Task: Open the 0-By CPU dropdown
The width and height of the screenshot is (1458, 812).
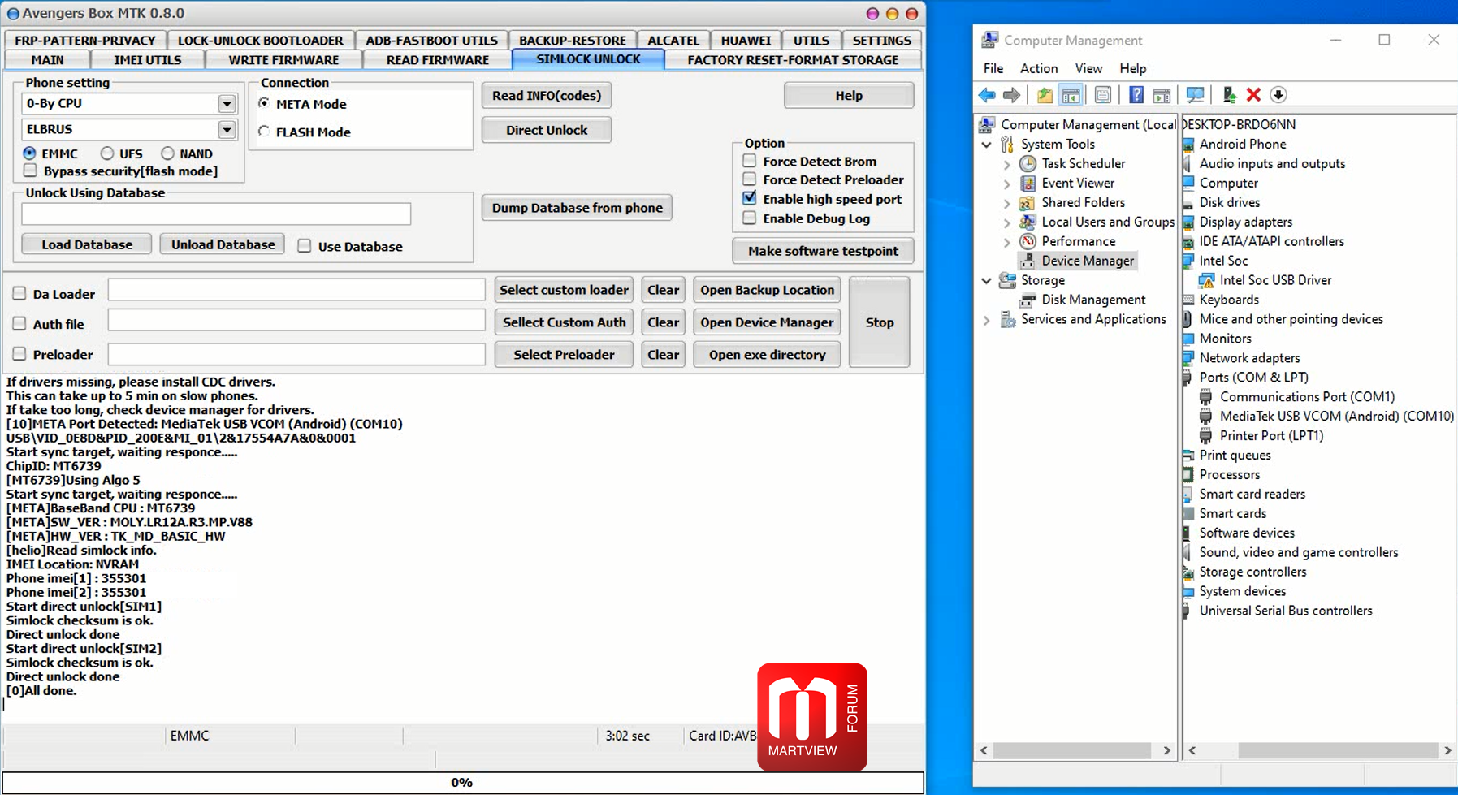Action: (x=227, y=103)
